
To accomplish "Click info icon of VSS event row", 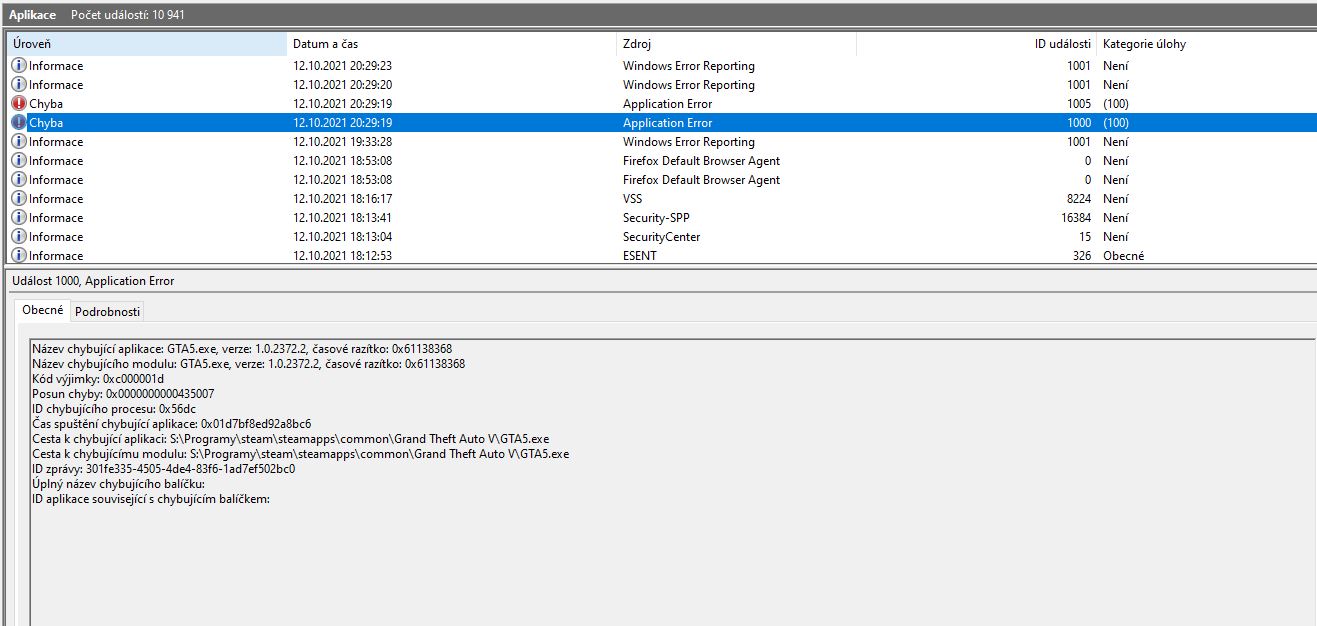I will pos(19,199).
